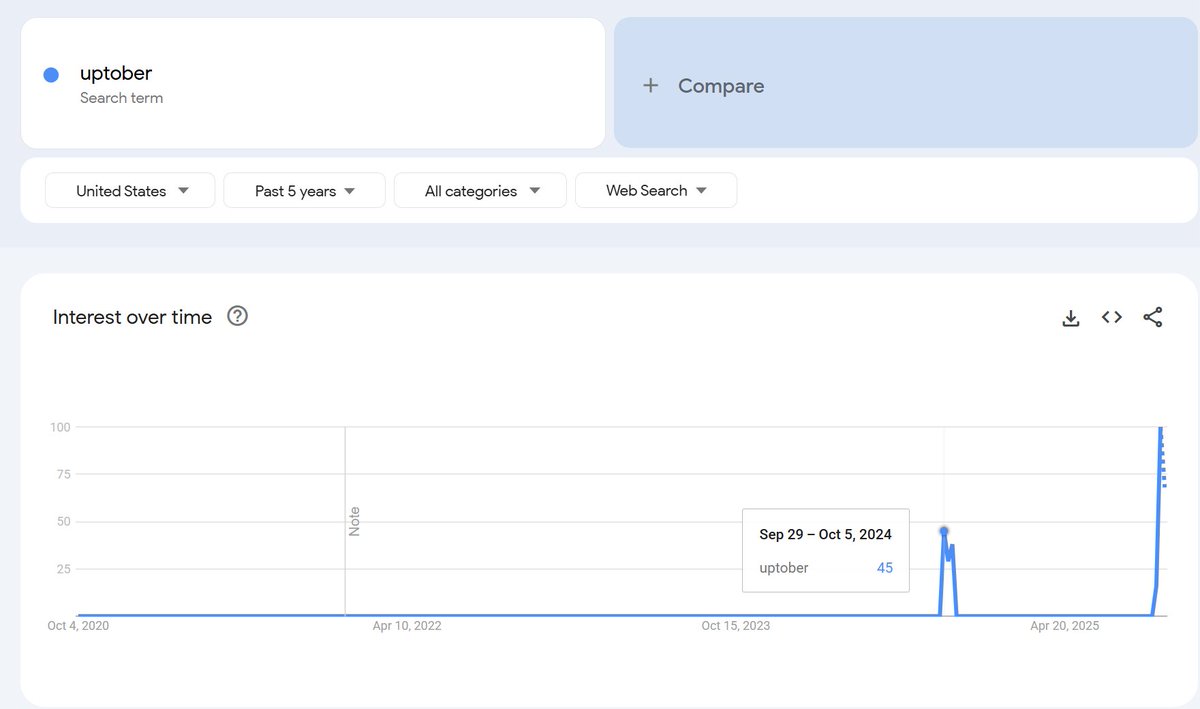Click the plus icon beside Compare

coord(650,86)
